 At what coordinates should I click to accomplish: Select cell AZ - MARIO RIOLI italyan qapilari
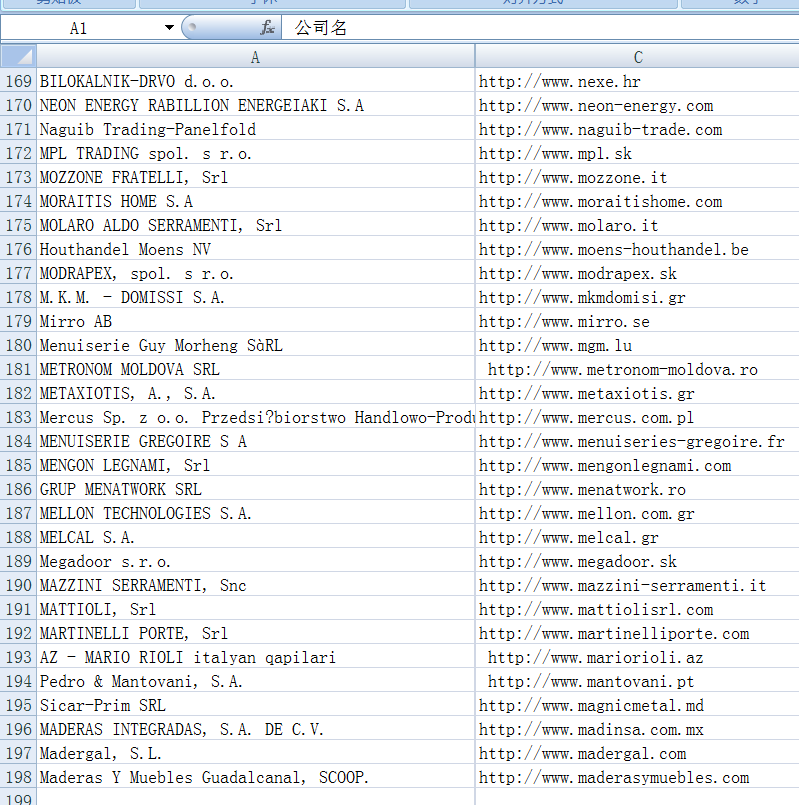coord(256,657)
